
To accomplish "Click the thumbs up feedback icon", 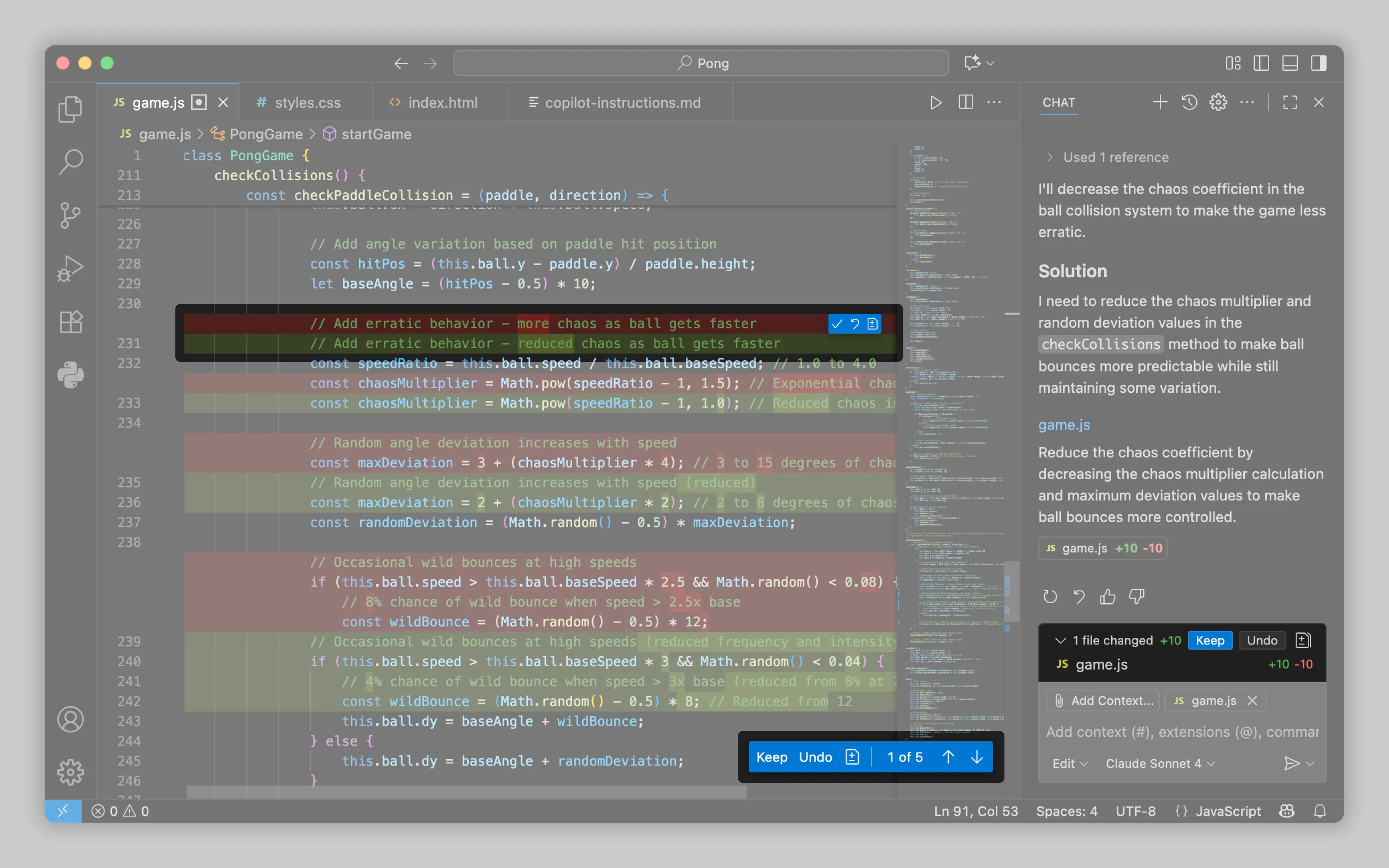I will [1107, 597].
